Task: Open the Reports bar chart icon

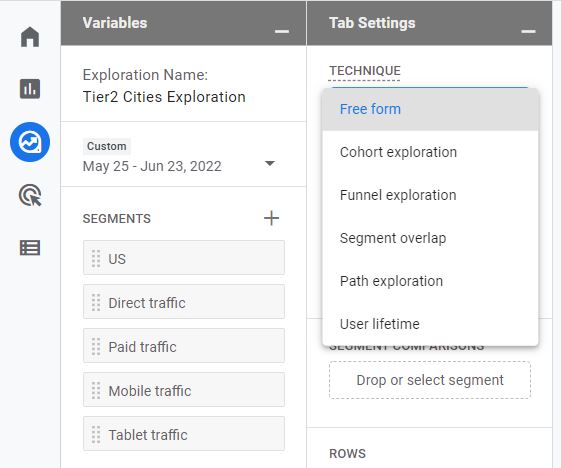Action: click(30, 89)
